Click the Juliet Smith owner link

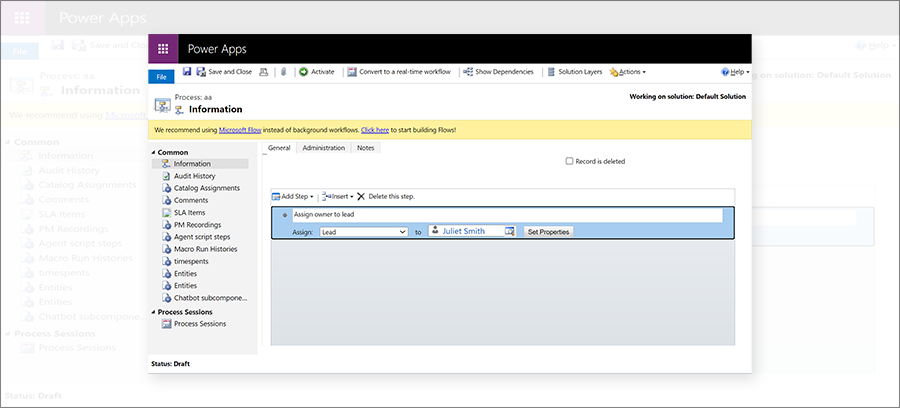point(463,231)
